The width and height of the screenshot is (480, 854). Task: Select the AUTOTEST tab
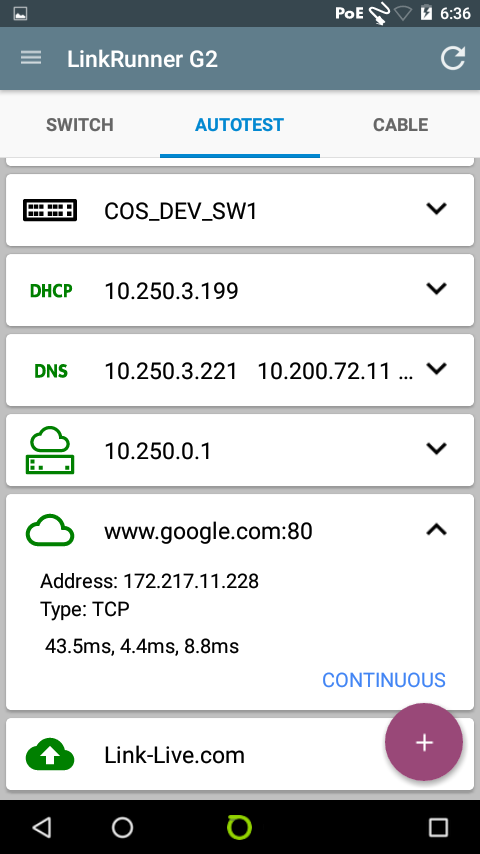[x=240, y=125]
